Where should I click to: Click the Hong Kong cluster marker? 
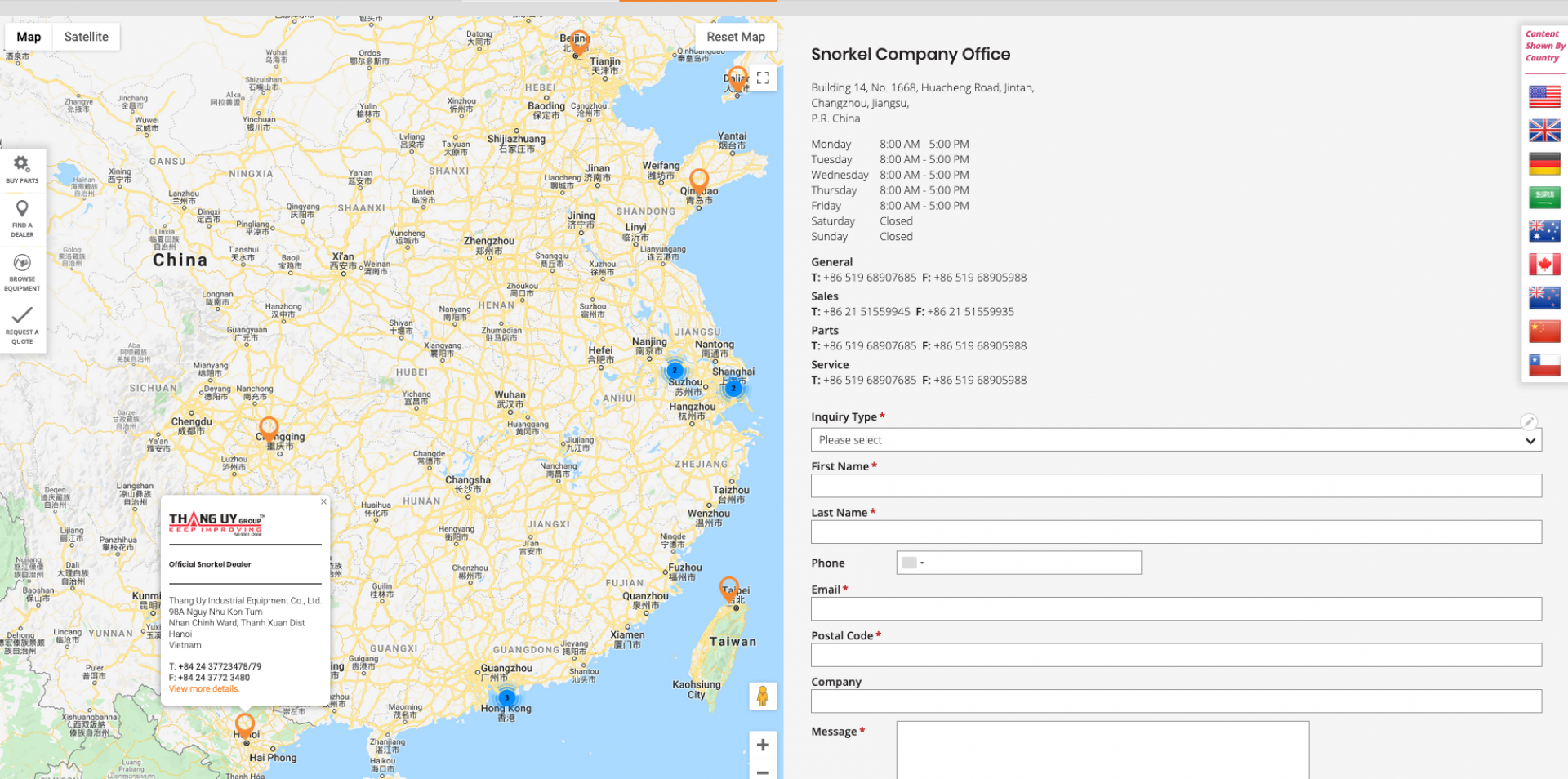pyautogui.click(x=507, y=698)
